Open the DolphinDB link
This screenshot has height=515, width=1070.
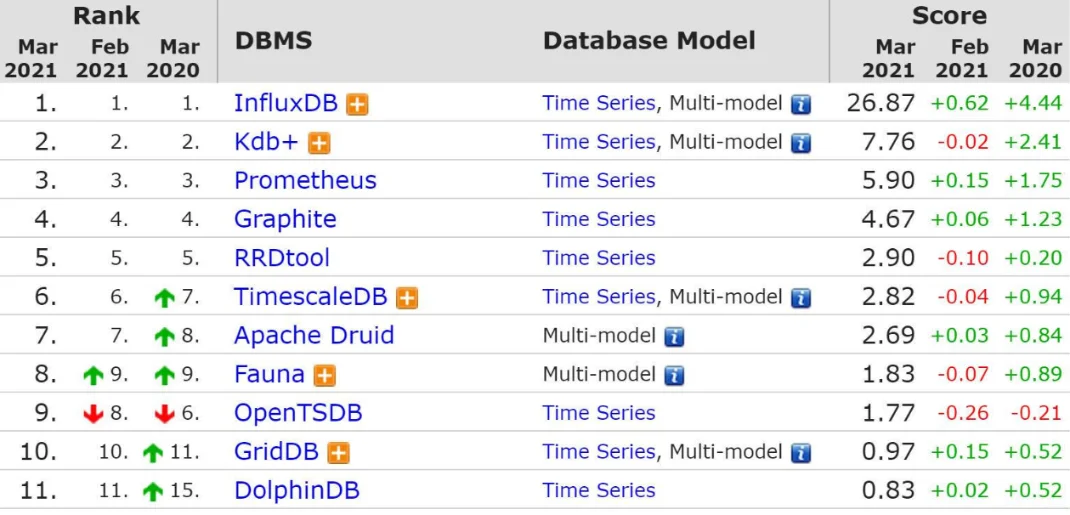click(296, 491)
